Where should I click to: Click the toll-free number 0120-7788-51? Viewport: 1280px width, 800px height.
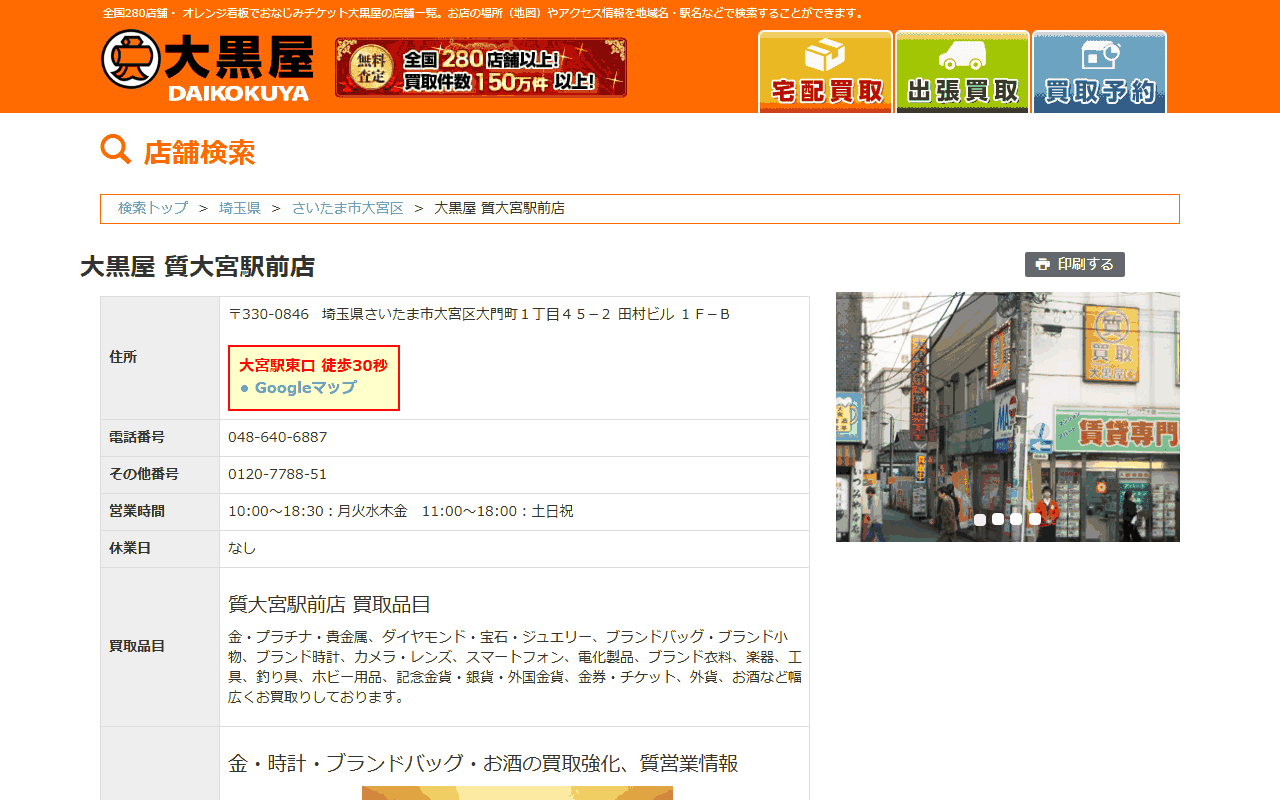[278, 474]
